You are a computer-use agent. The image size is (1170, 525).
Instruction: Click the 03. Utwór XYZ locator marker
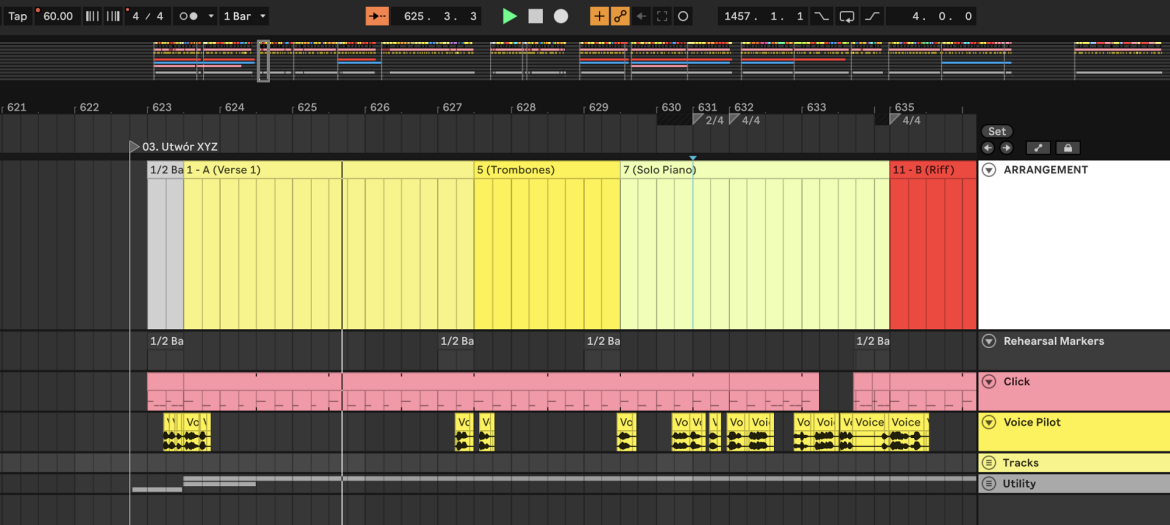coord(174,147)
